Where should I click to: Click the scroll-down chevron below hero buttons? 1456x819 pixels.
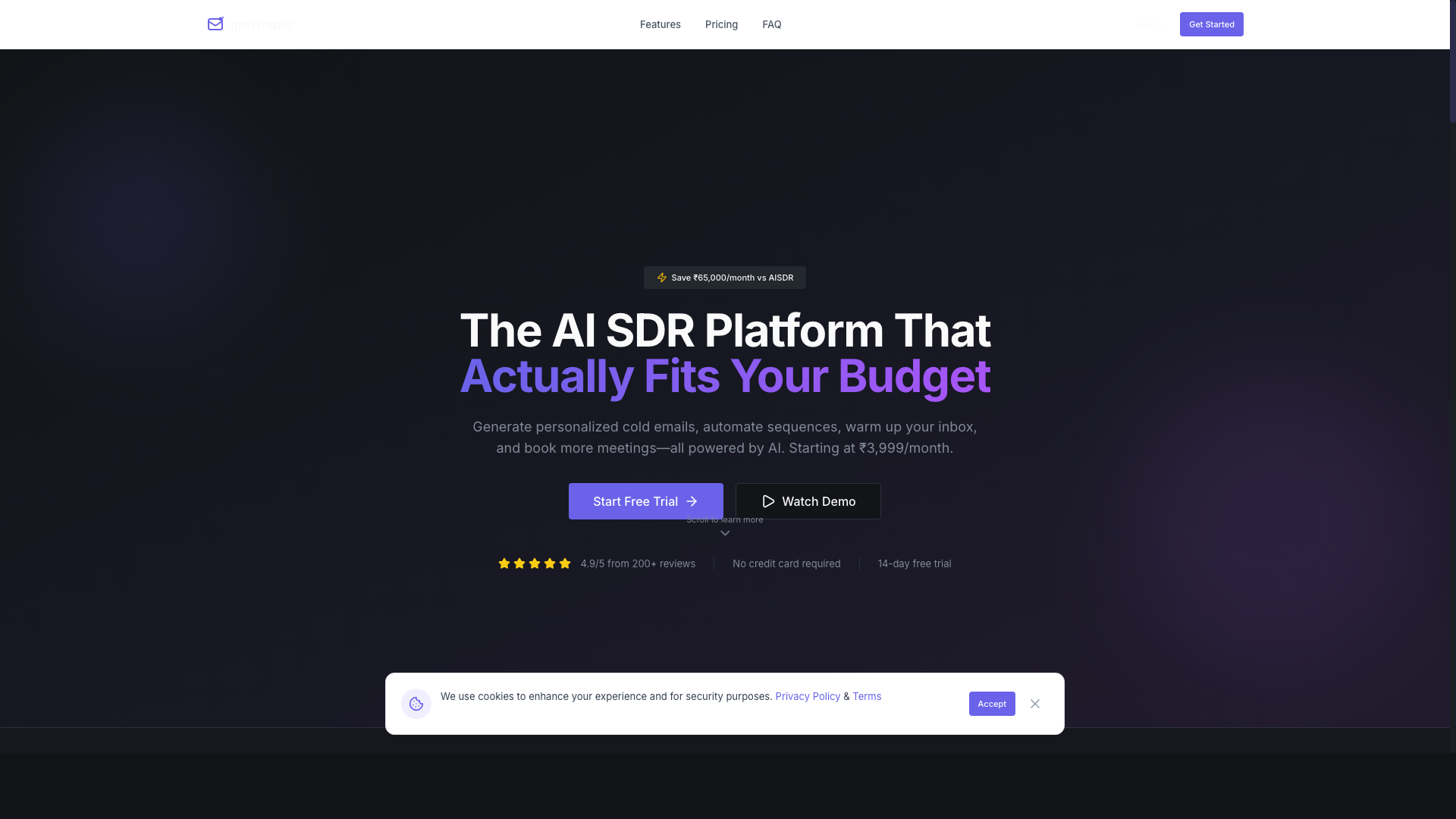(725, 533)
